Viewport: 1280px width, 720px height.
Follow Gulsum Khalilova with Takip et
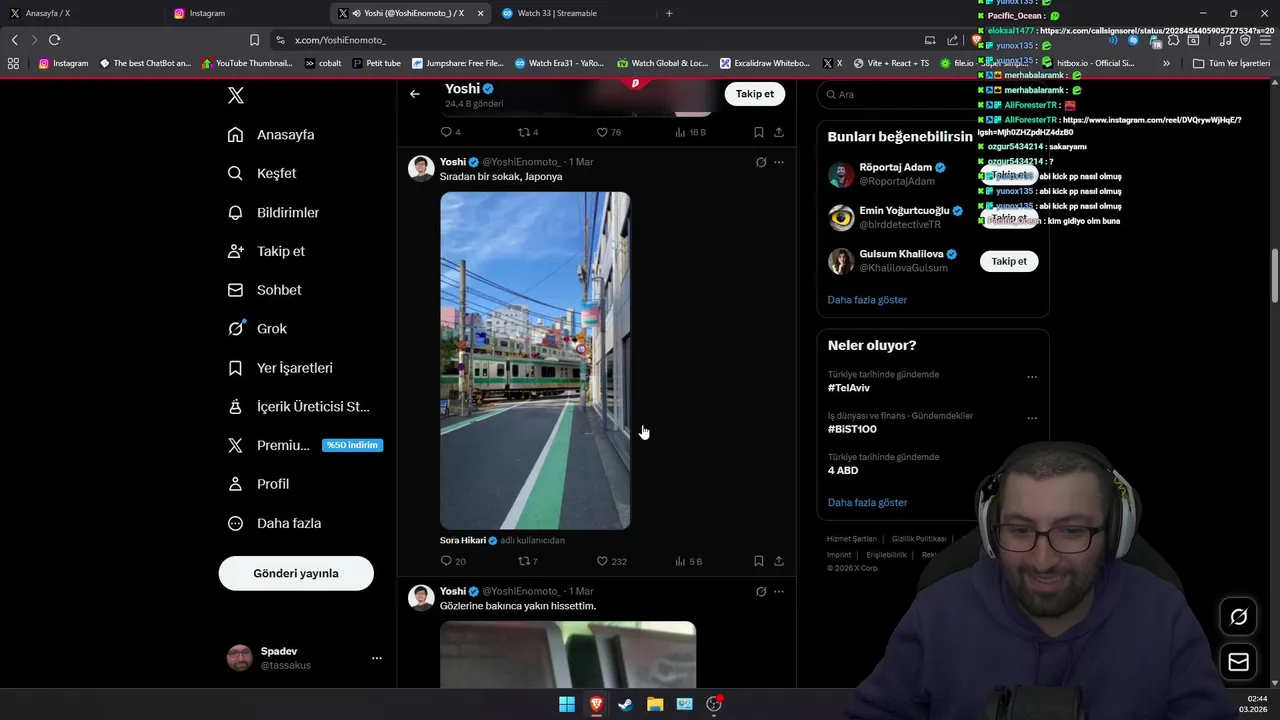click(x=1008, y=261)
